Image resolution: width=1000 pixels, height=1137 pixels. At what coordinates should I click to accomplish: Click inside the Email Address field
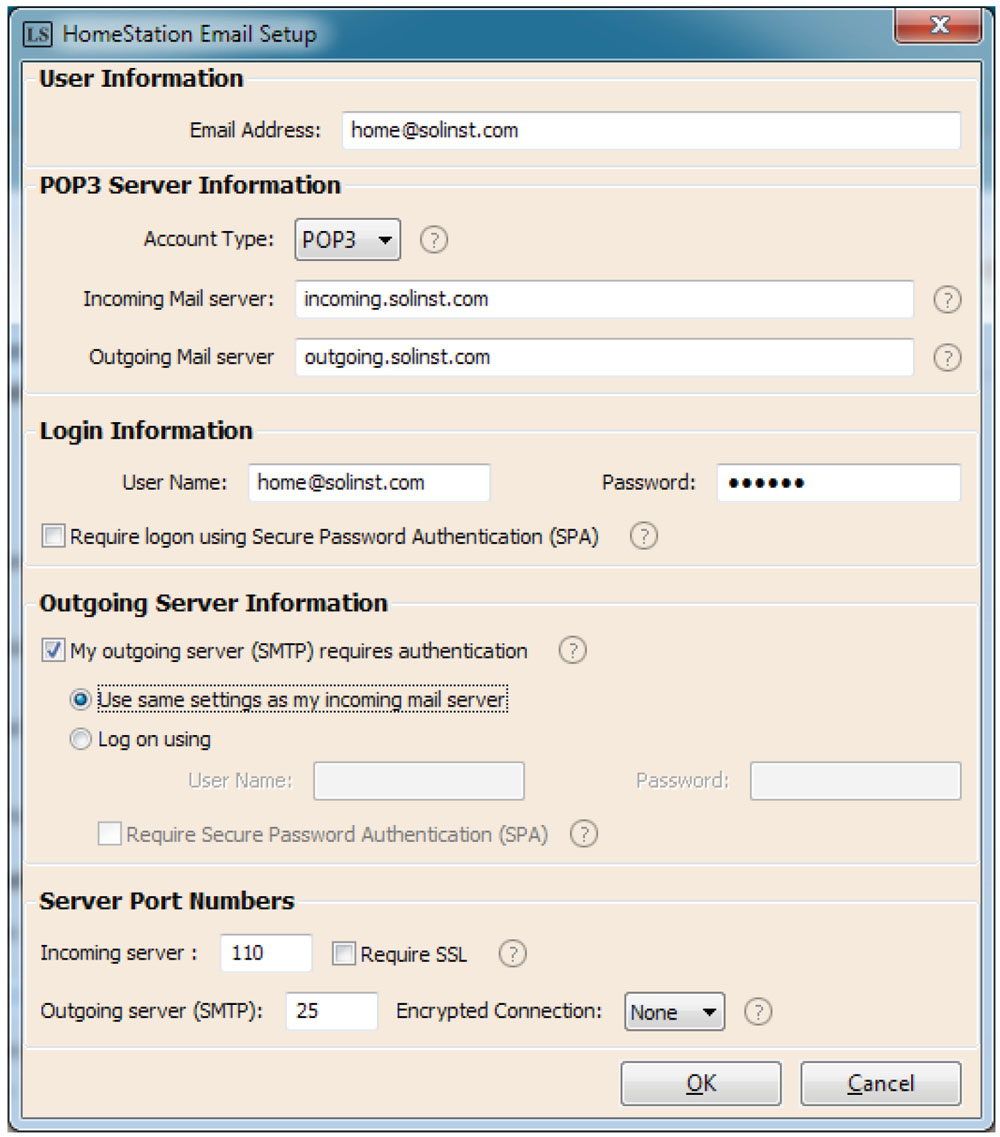tap(650, 131)
